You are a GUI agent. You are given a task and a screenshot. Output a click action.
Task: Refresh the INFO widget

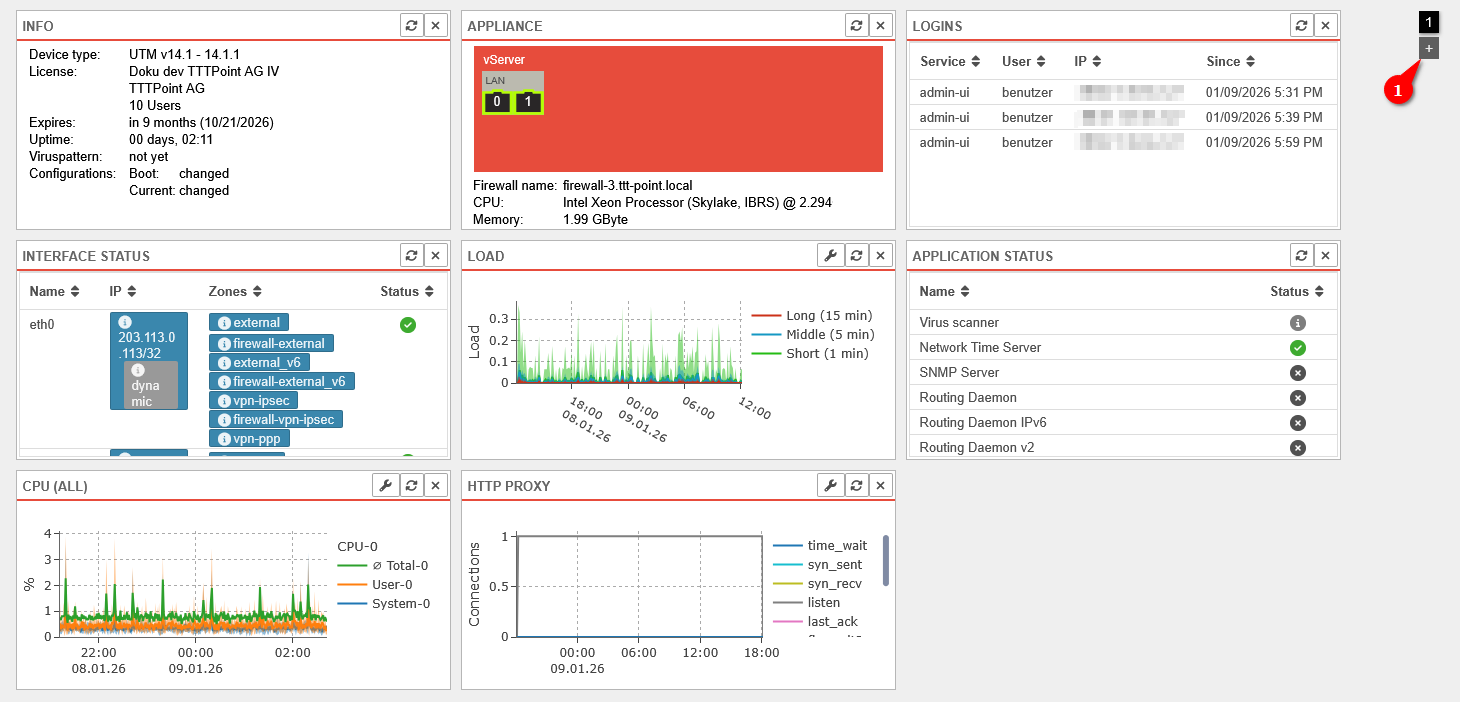coord(411,26)
